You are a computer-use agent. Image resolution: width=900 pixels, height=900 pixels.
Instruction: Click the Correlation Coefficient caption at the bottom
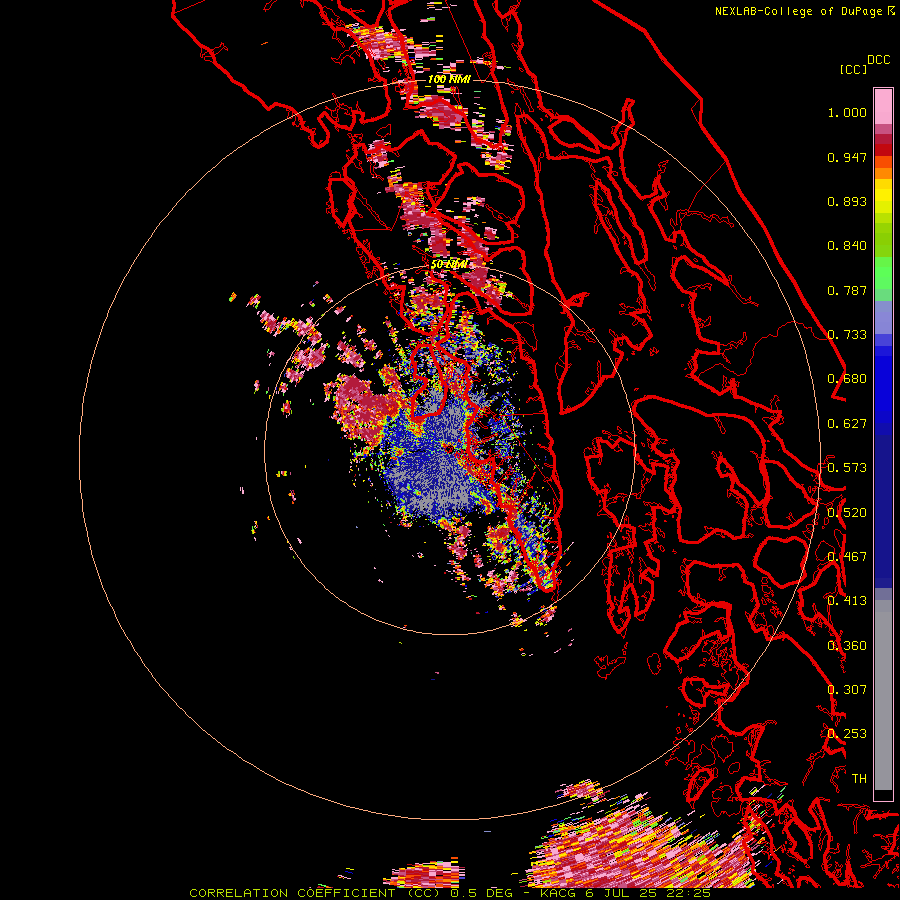click(449, 893)
